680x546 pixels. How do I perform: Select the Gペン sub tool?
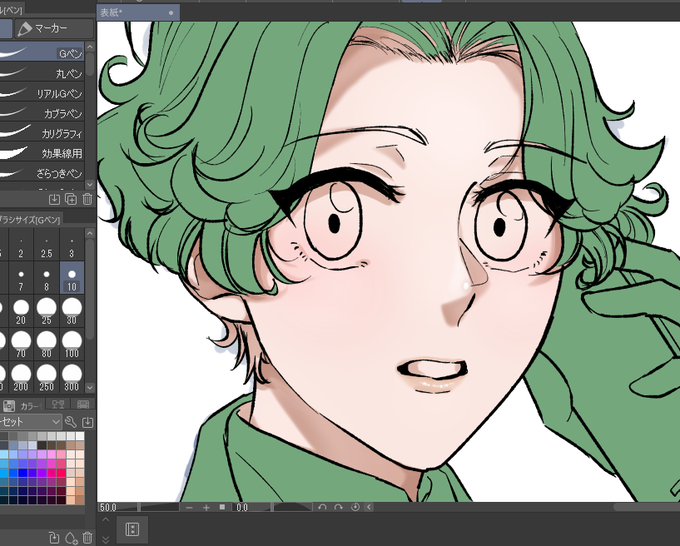tap(42, 53)
